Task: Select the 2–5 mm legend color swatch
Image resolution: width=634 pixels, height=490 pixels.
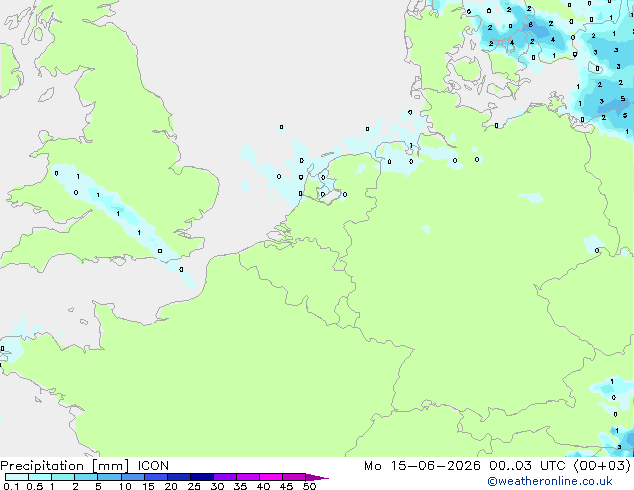Action: pyautogui.click(x=86, y=477)
